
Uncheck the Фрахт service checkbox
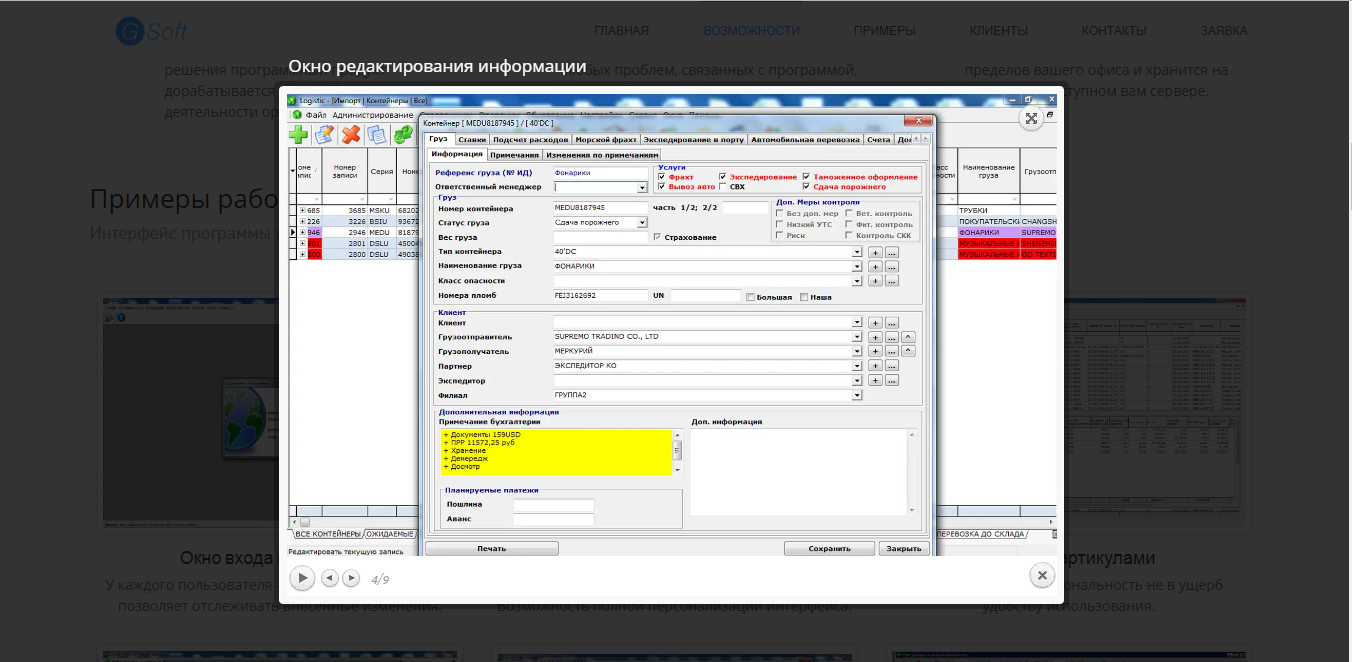pyautogui.click(x=662, y=177)
